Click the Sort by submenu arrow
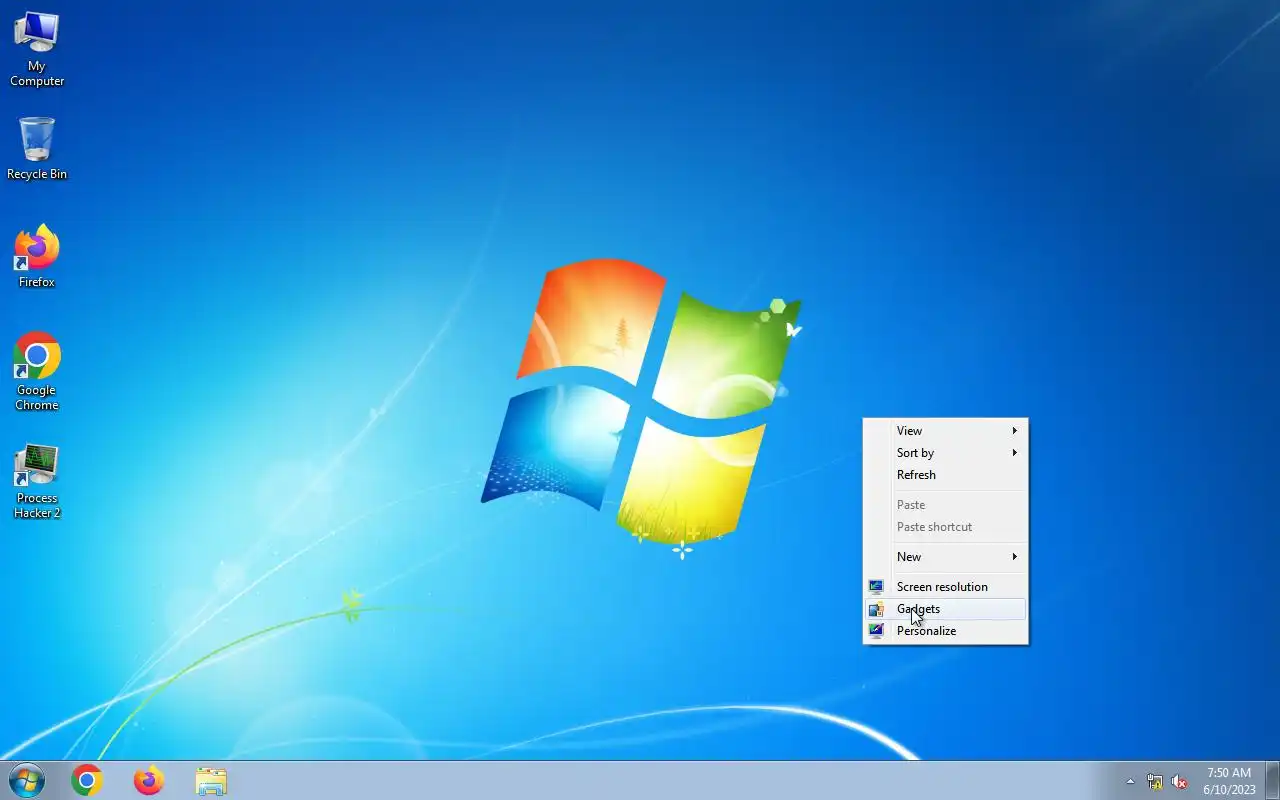 (1014, 453)
